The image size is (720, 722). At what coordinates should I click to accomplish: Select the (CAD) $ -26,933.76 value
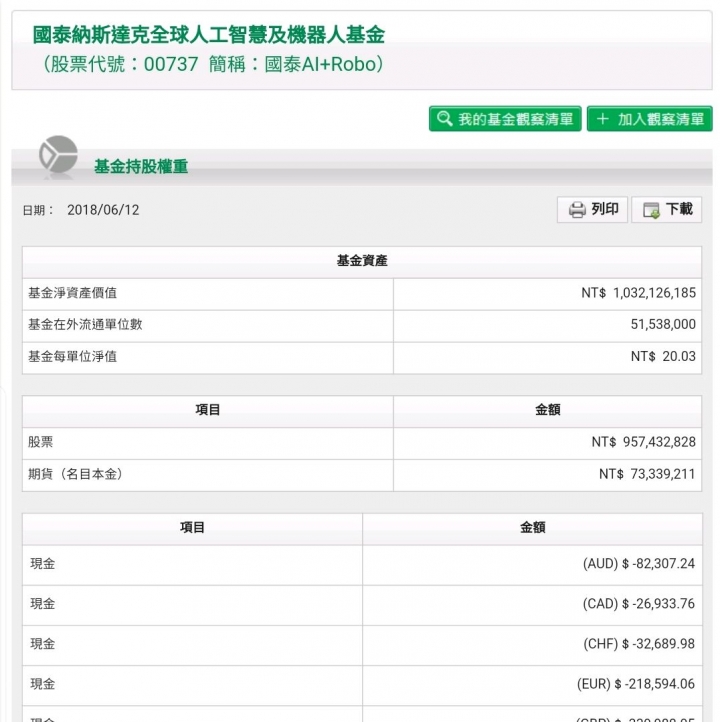pos(639,604)
